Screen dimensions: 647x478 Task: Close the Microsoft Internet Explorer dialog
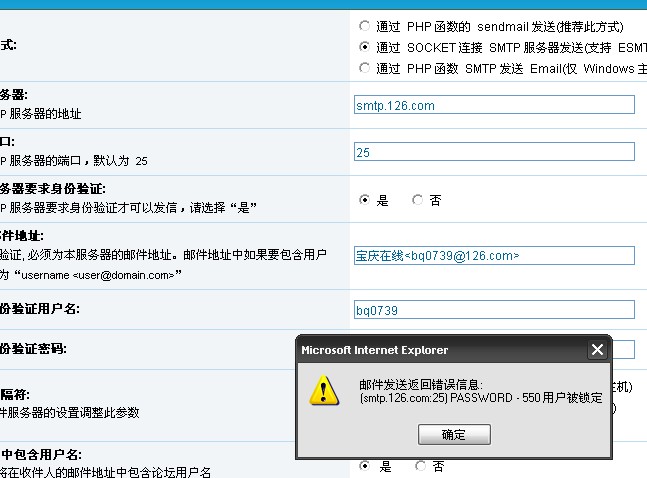[597, 350]
